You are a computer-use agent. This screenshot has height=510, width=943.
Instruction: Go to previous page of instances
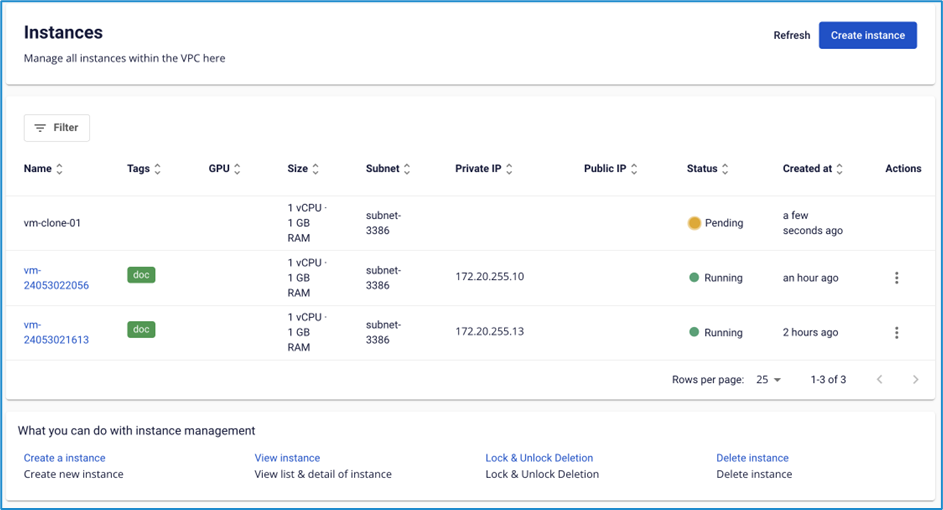tap(879, 380)
